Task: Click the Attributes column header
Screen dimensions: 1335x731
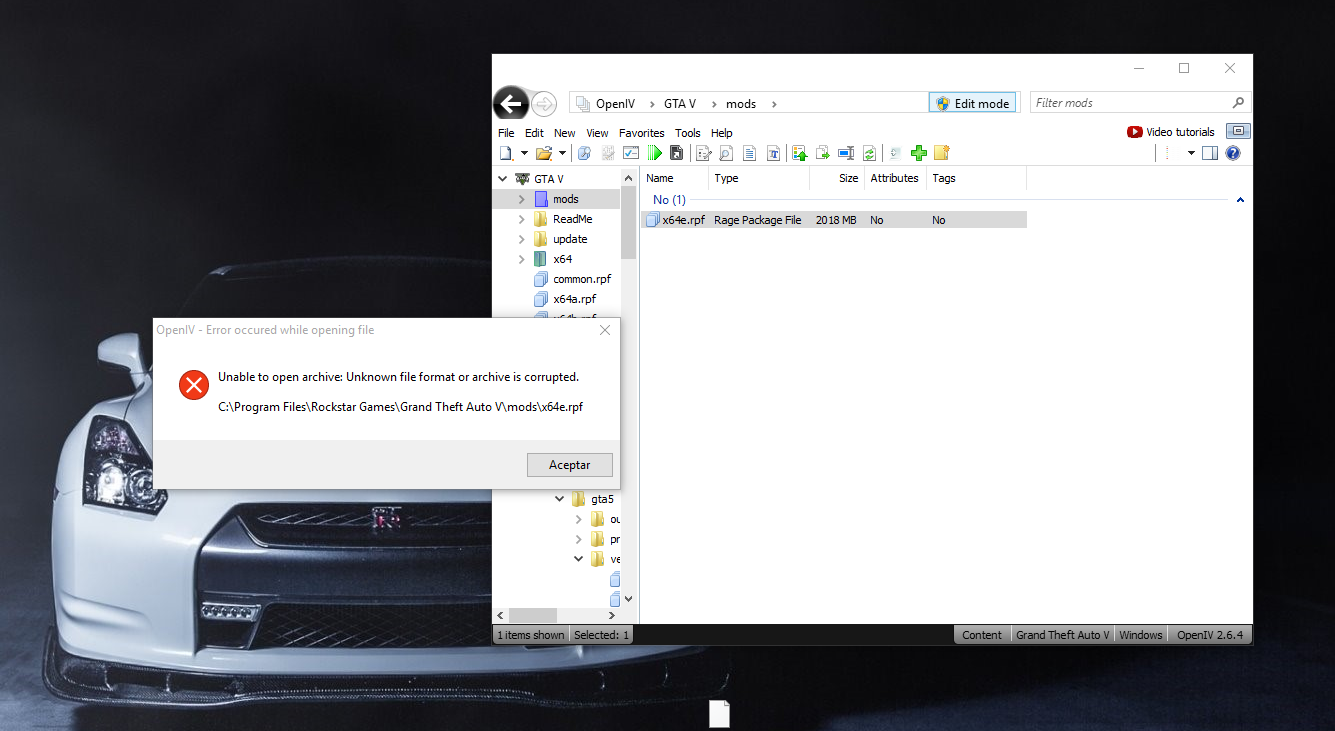Action: pos(895,178)
